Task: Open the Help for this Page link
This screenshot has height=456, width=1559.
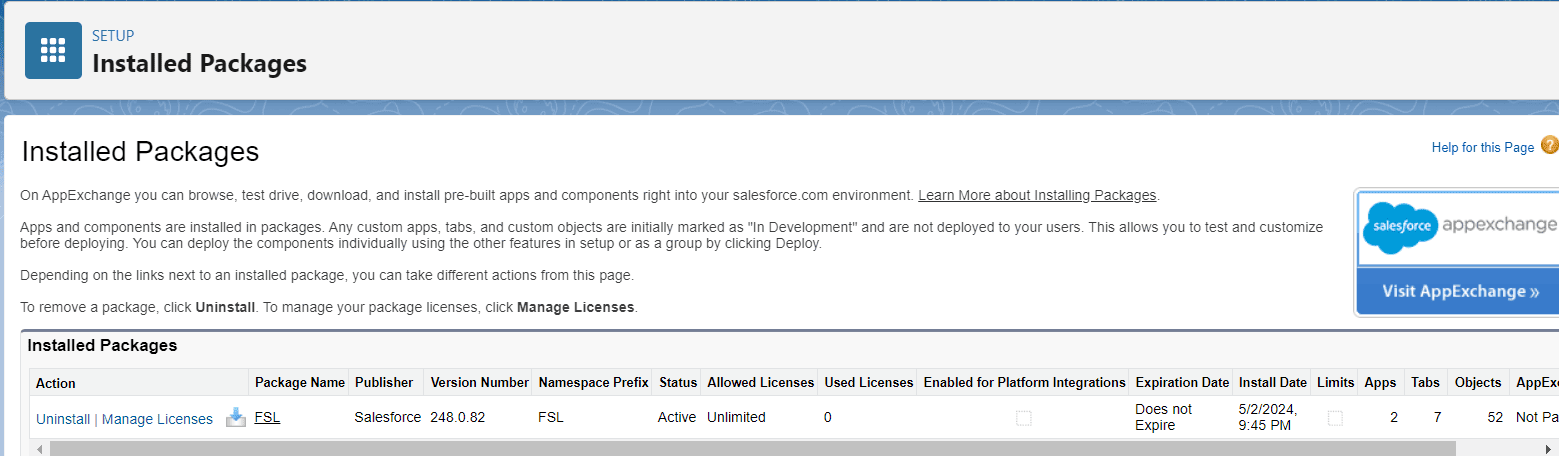Action: click(x=1482, y=147)
